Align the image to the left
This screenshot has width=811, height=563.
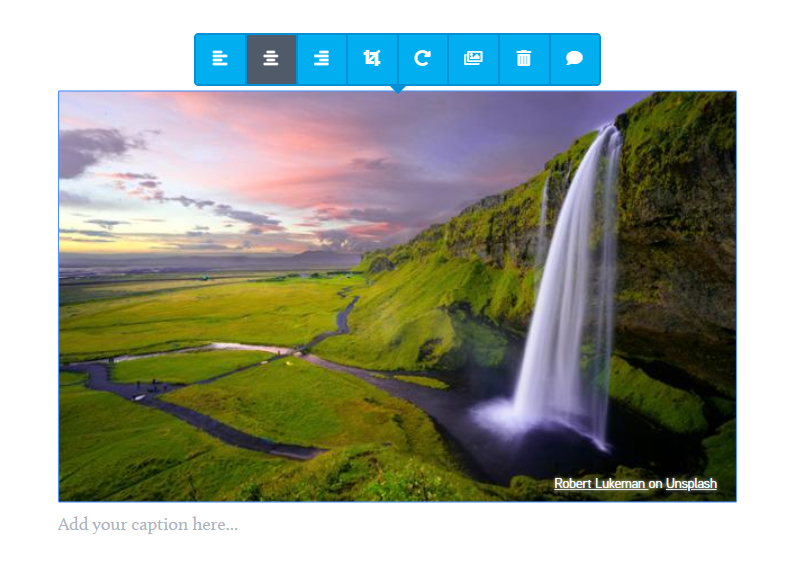220,59
